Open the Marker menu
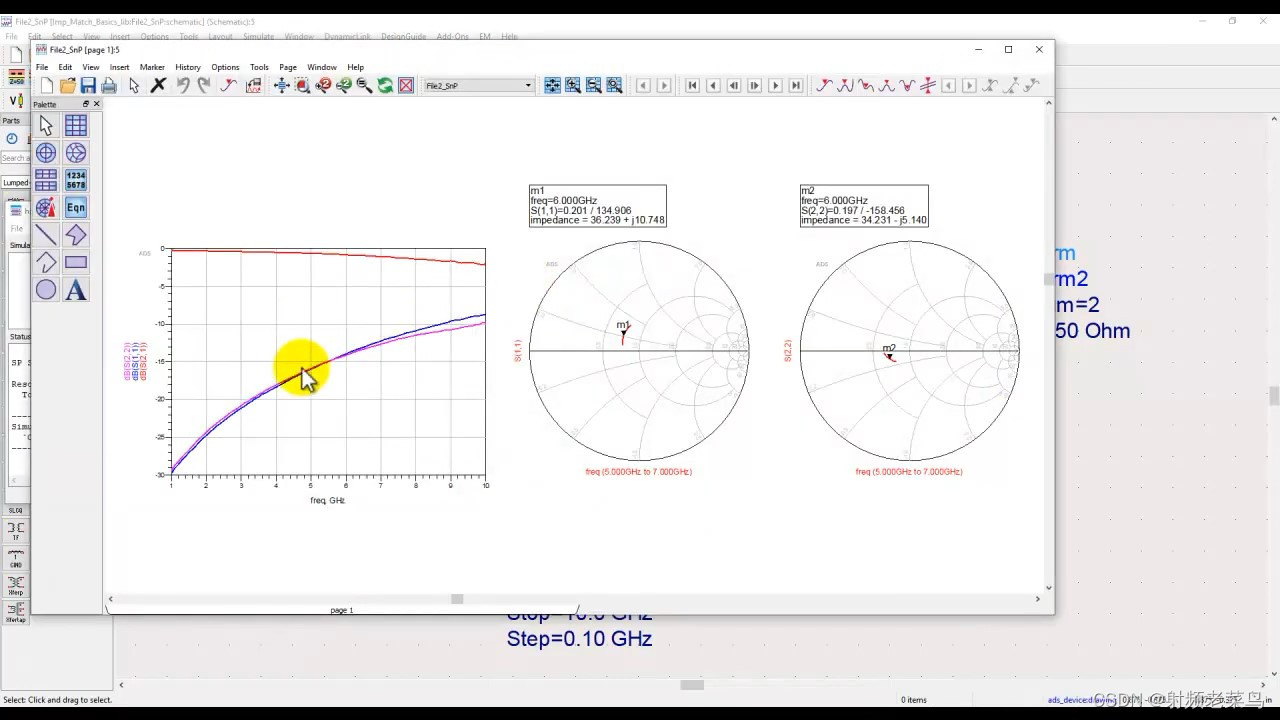Screen dimensions: 1280x720 [152, 67]
